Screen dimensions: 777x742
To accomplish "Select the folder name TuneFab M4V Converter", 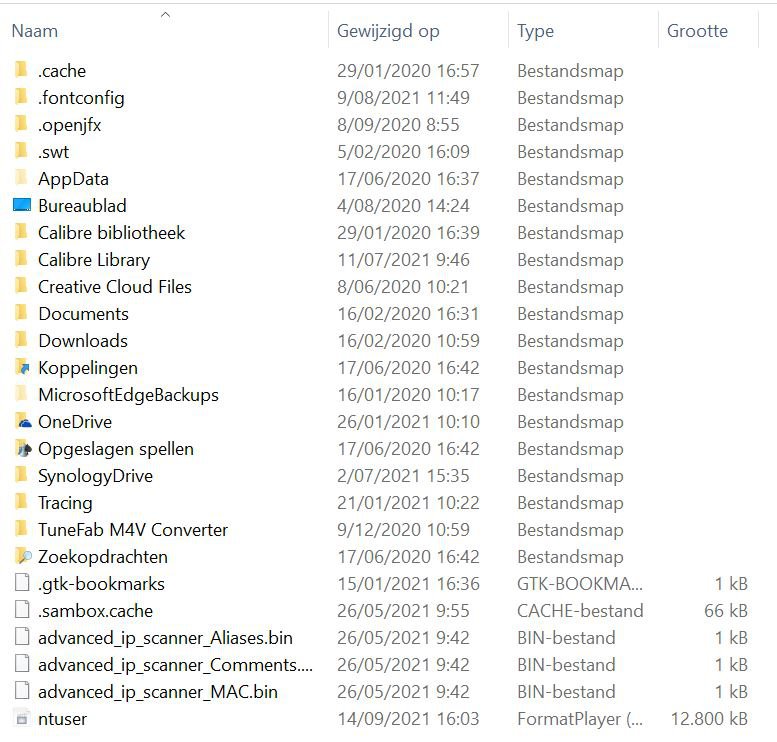I will 133,530.
